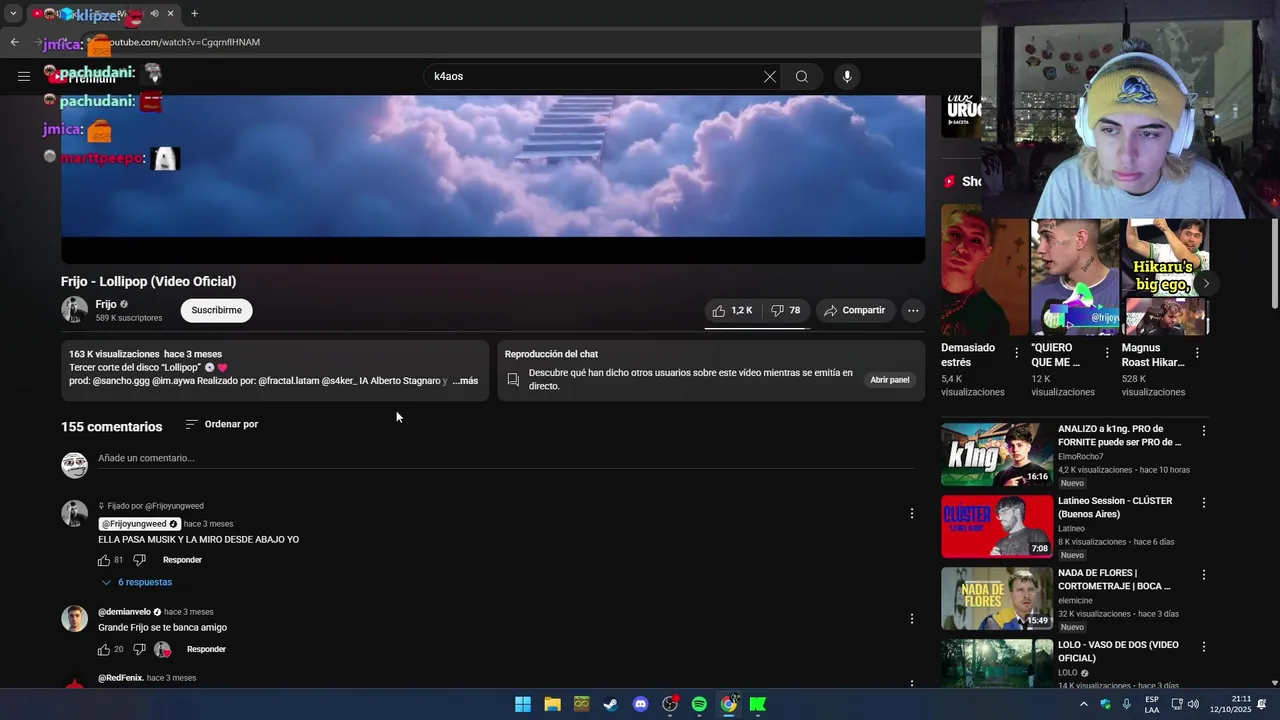Open the Windows Start menu
1280x720 pixels.
(x=523, y=704)
